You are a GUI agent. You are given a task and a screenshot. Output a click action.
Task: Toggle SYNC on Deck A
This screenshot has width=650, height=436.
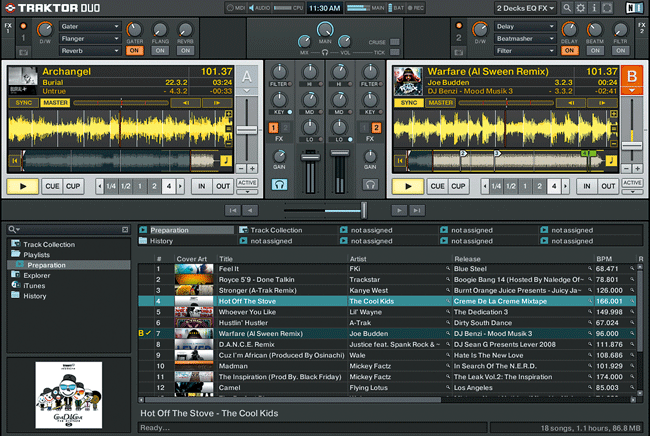[x=23, y=102]
